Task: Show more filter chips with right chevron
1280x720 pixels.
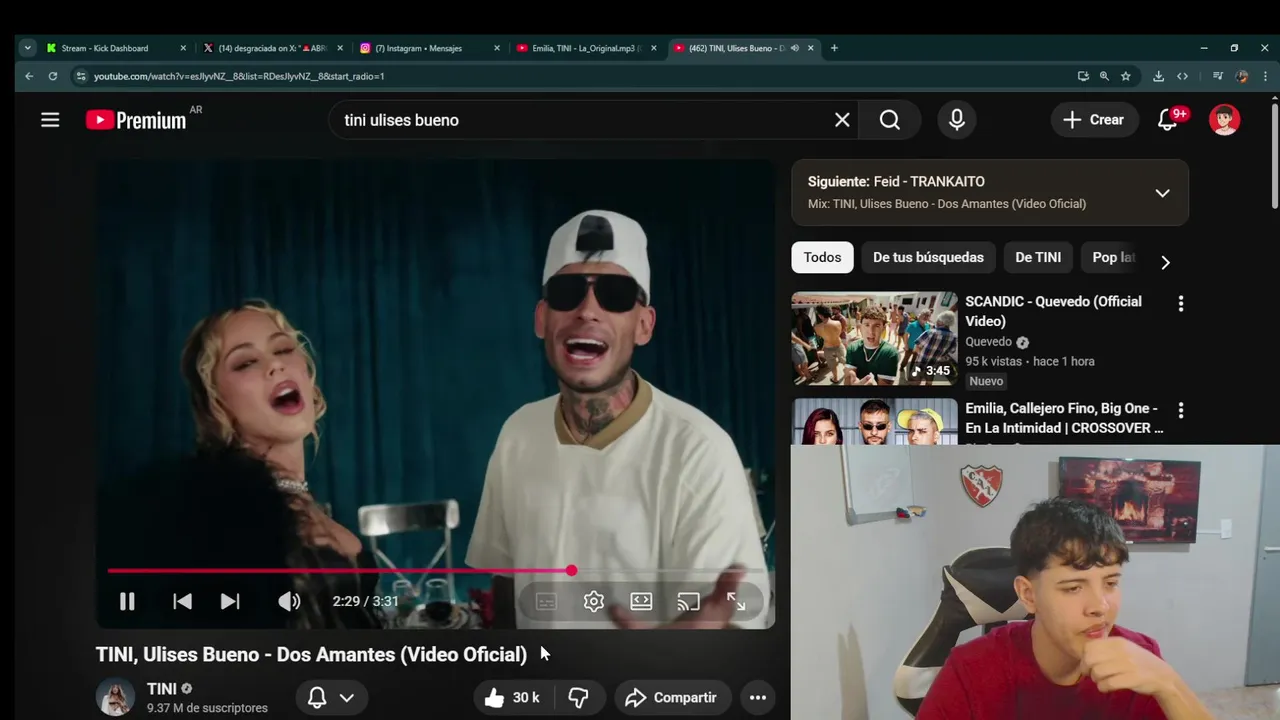Action: 1165,262
